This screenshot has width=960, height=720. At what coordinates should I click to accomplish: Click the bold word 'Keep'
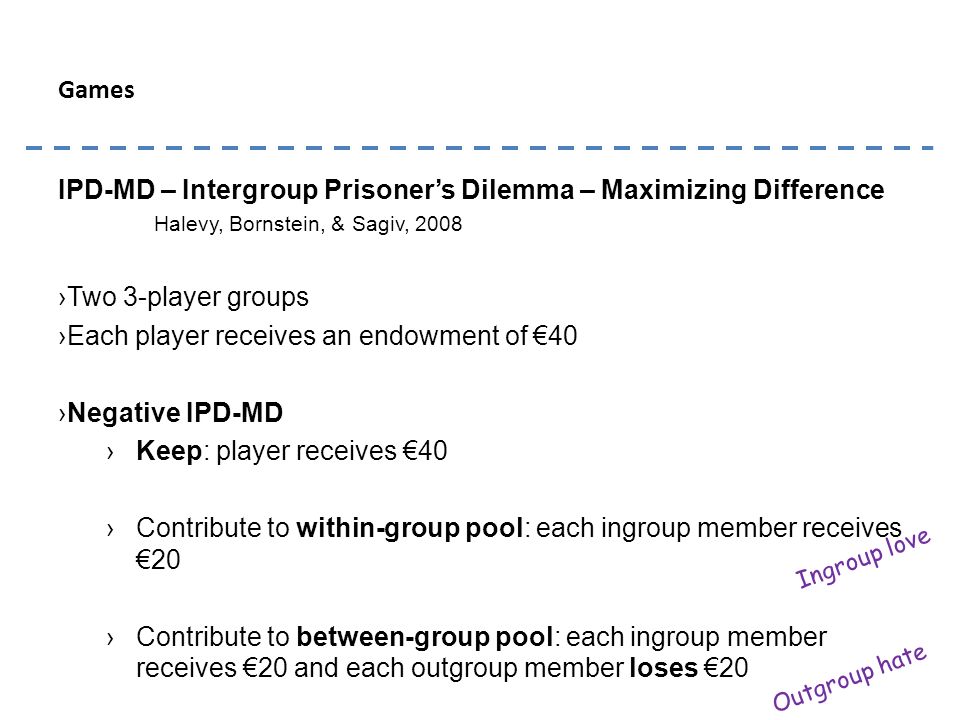[x=169, y=451]
